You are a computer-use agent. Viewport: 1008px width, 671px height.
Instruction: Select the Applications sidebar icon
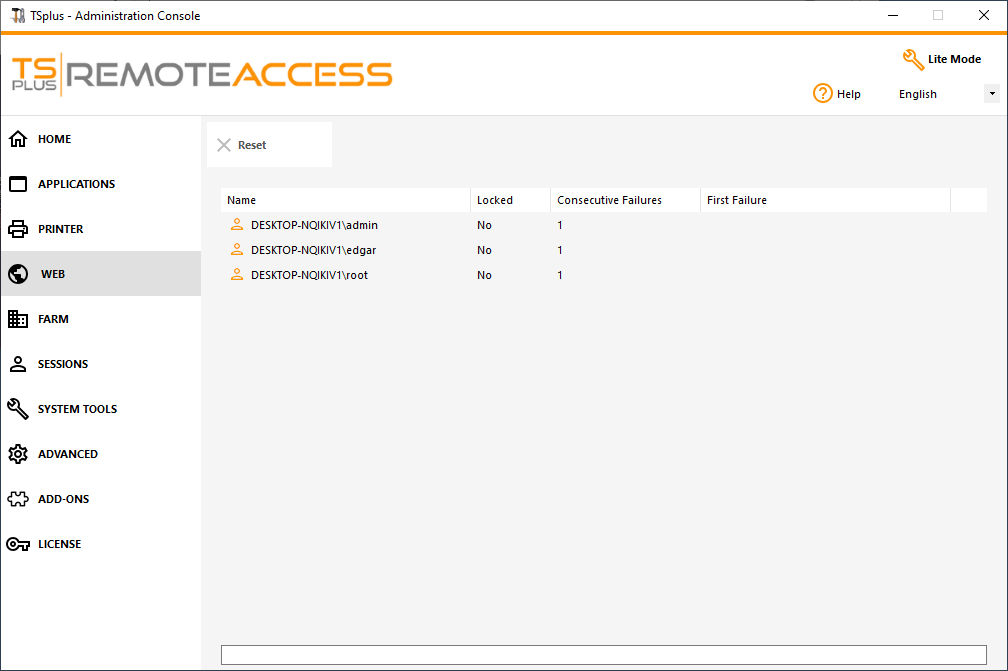pyautogui.click(x=17, y=184)
